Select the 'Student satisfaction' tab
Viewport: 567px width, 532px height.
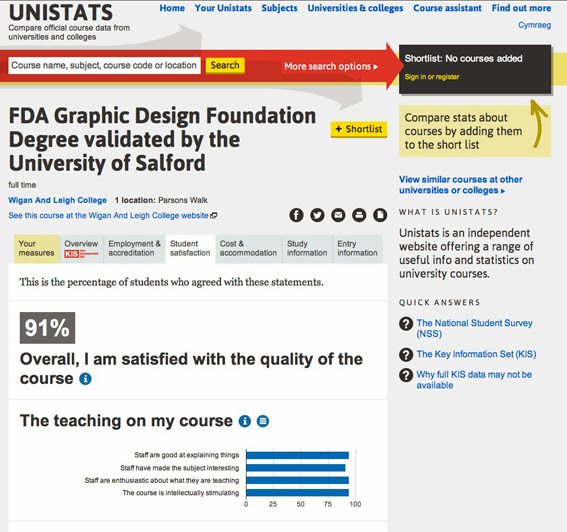(190, 248)
